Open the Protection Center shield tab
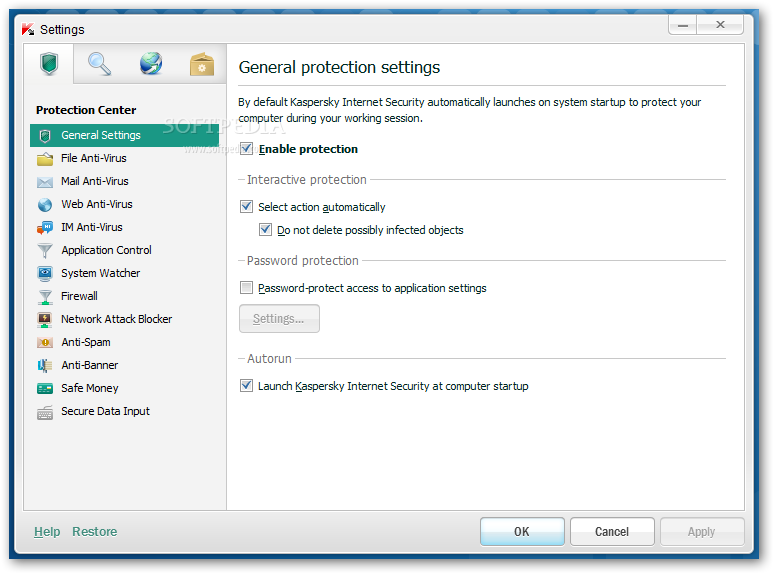The height and width of the screenshot is (574, 774). click(49, 64)
